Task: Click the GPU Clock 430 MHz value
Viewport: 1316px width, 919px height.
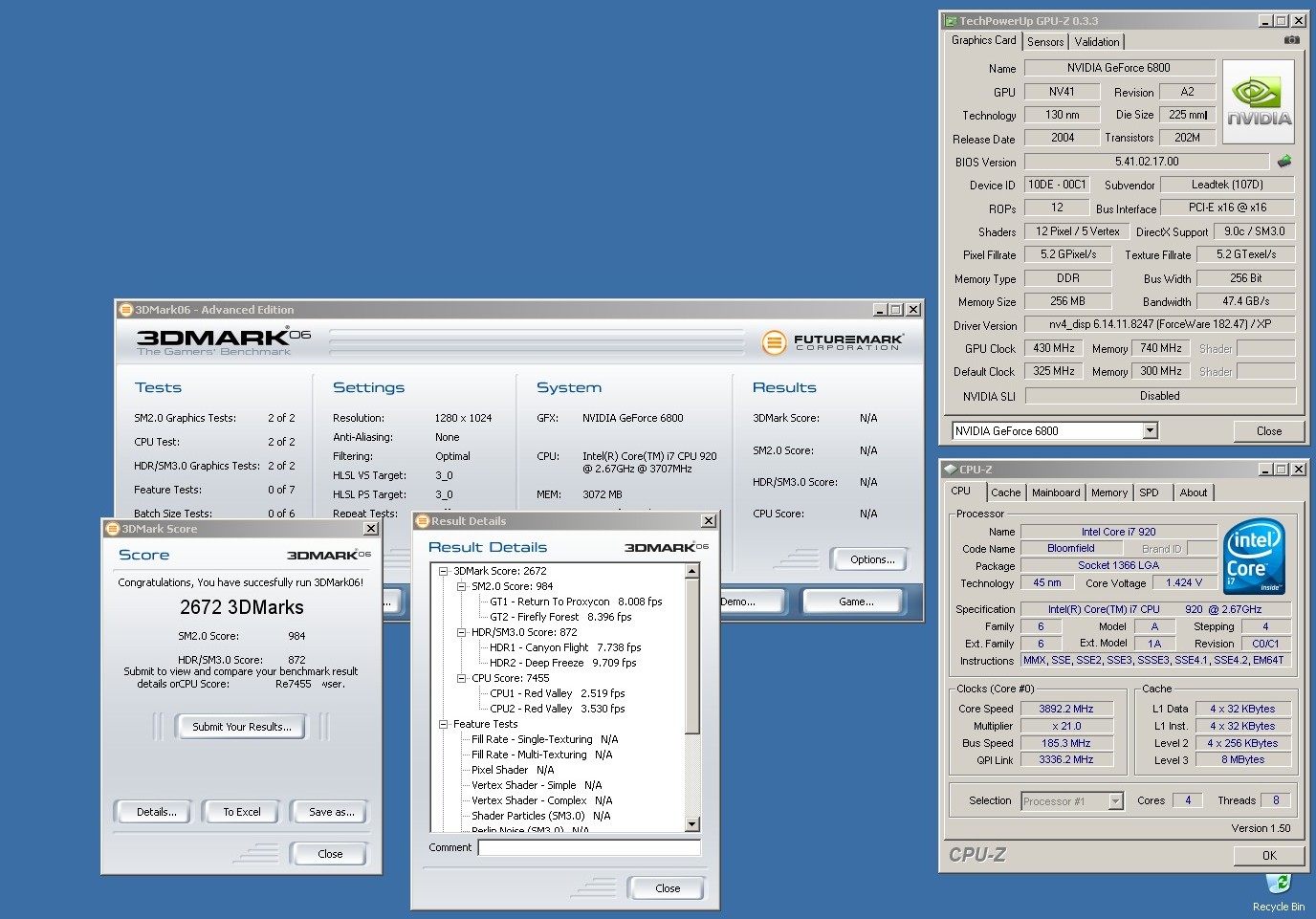Action: pos(1054,348)
